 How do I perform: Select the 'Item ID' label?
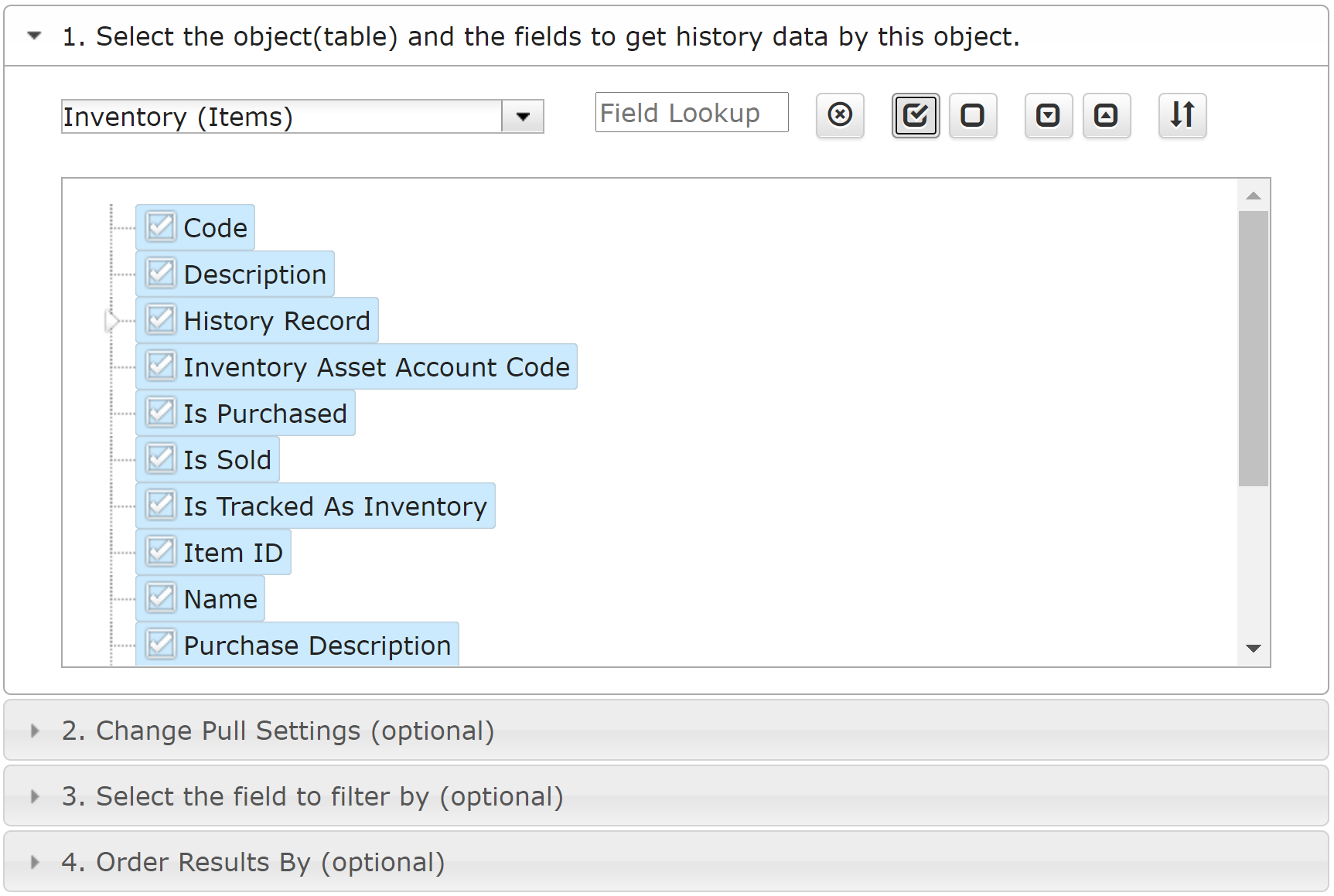234,553
